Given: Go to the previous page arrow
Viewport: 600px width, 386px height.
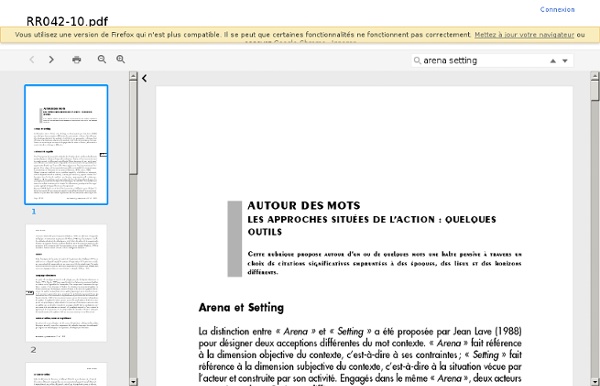Looking at the screenshot, I should pos(32,59).
